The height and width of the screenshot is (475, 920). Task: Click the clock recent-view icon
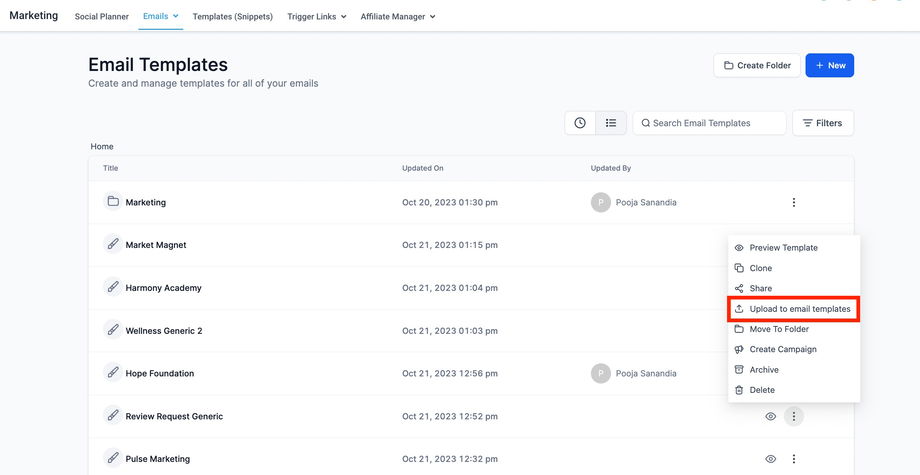pyautogui.click(x=580, y=123)
